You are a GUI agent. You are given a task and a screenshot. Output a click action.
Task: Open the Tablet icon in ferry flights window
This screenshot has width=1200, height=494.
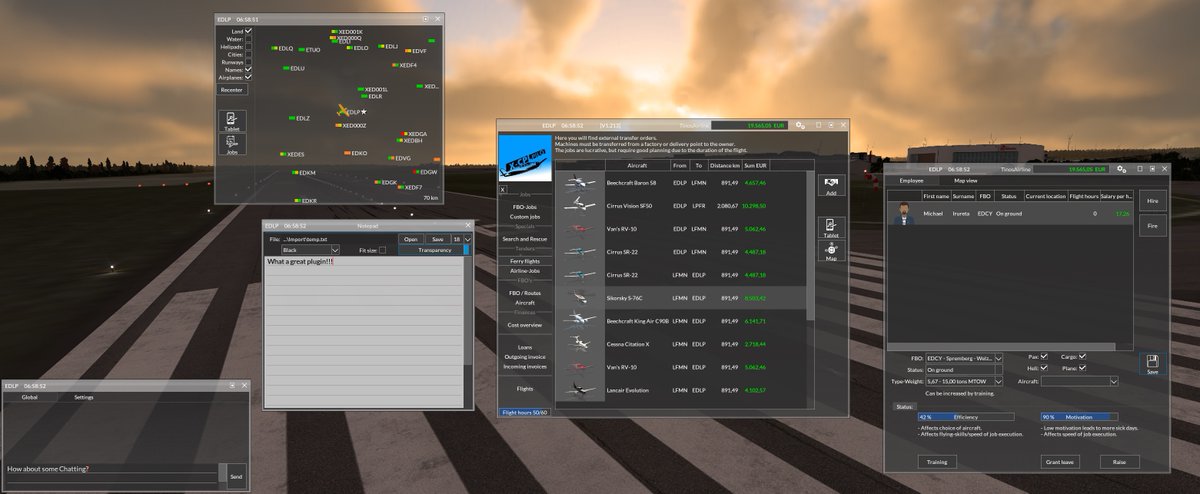pyautogui.click(x=830, y=225)
